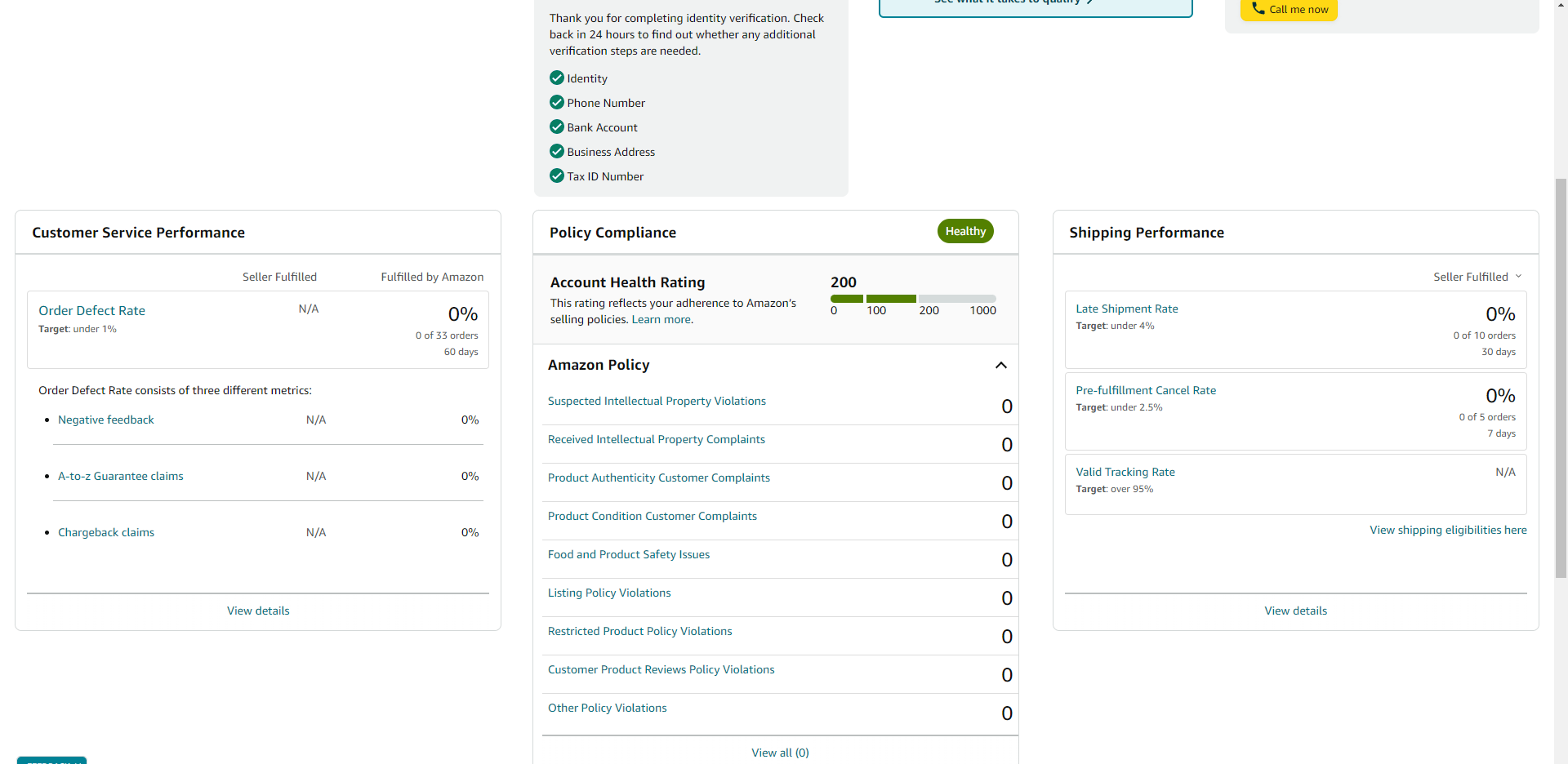Click the Chargeback claims 0% value
The width and height of the screenshot is (1568, 764).
pos(470,532)
